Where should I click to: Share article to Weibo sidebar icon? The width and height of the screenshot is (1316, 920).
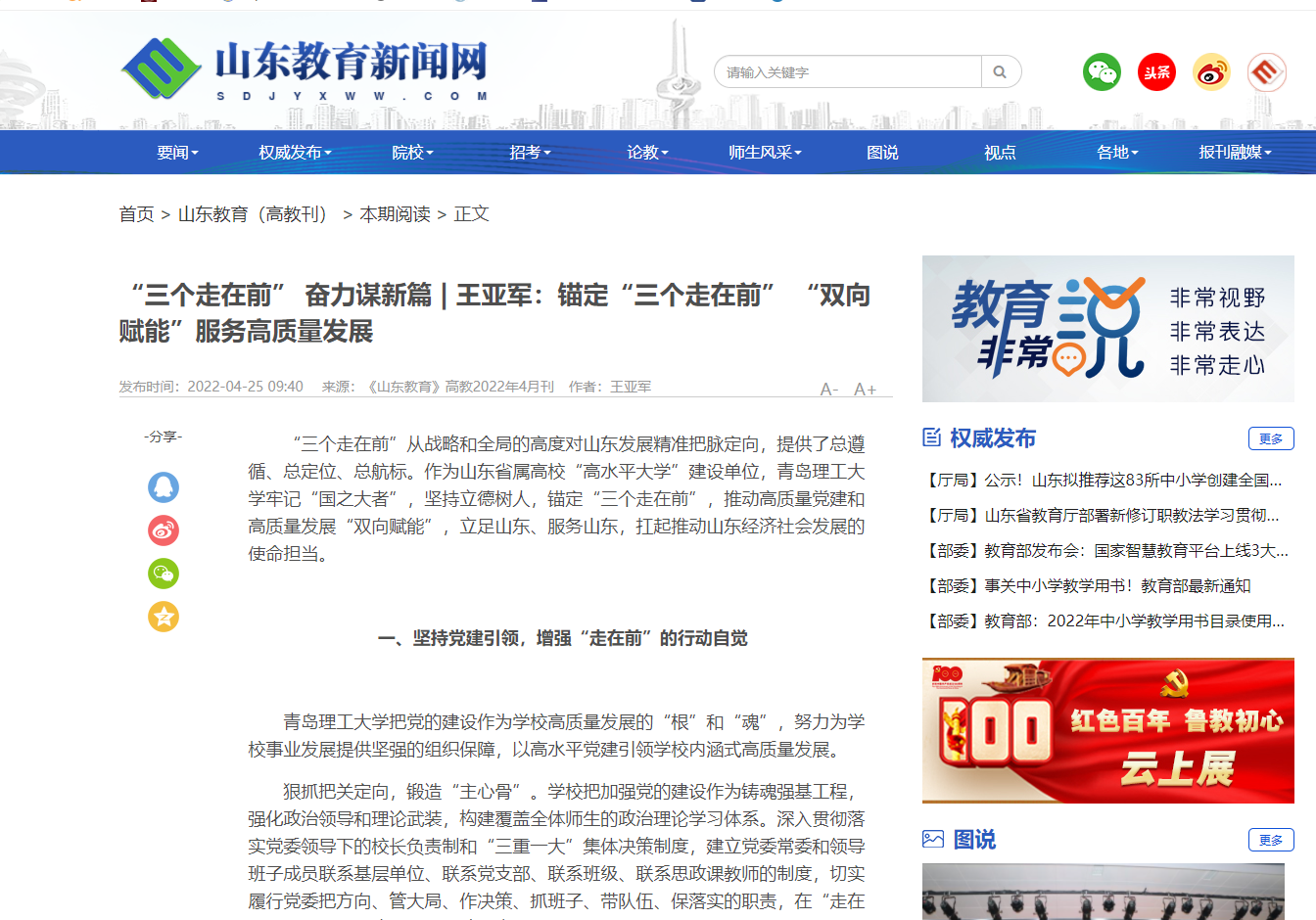tap(164, 529)
